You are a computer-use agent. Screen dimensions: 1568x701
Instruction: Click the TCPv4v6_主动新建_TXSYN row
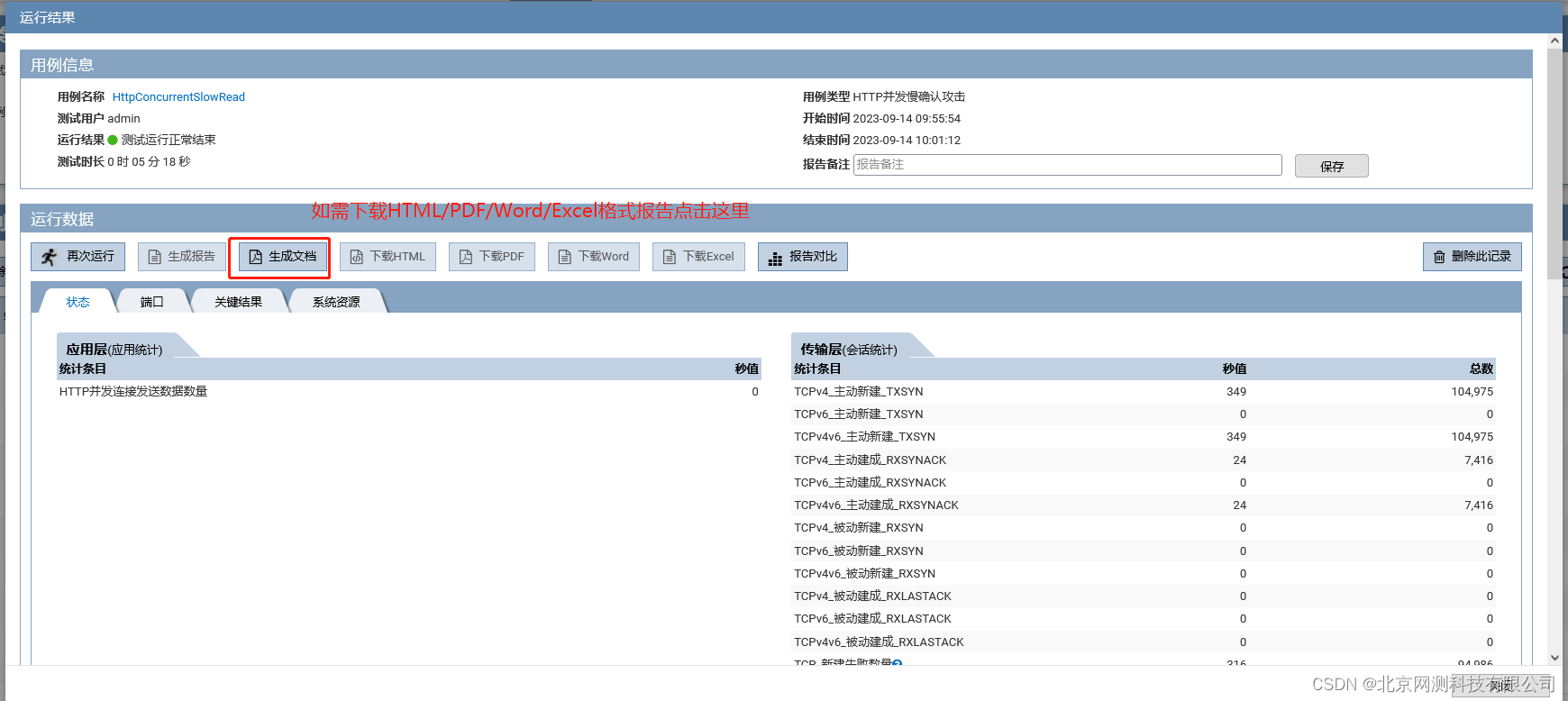coord(1144,437)
